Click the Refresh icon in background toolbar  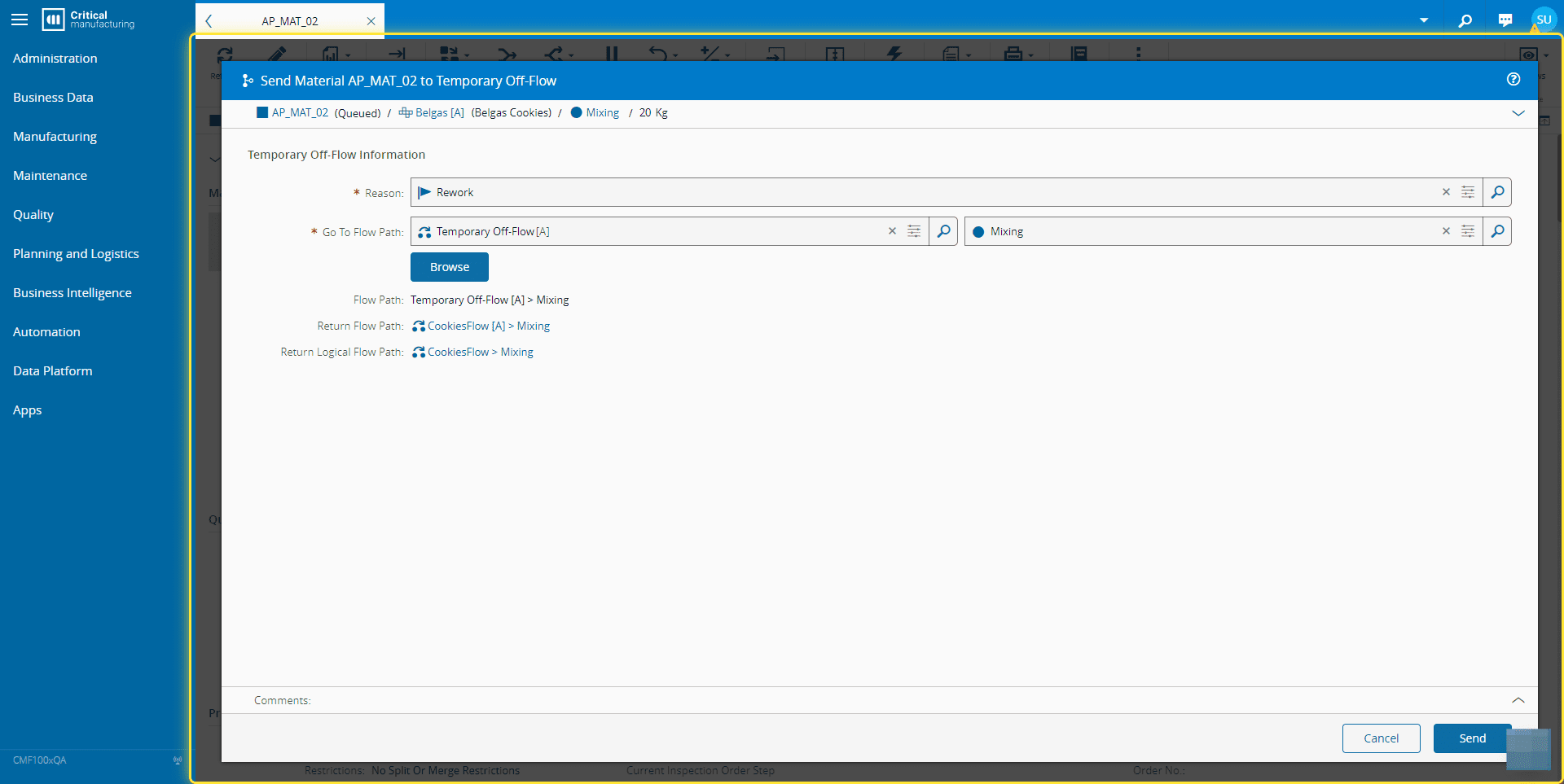pyautogui.click(x=225, y=54)
